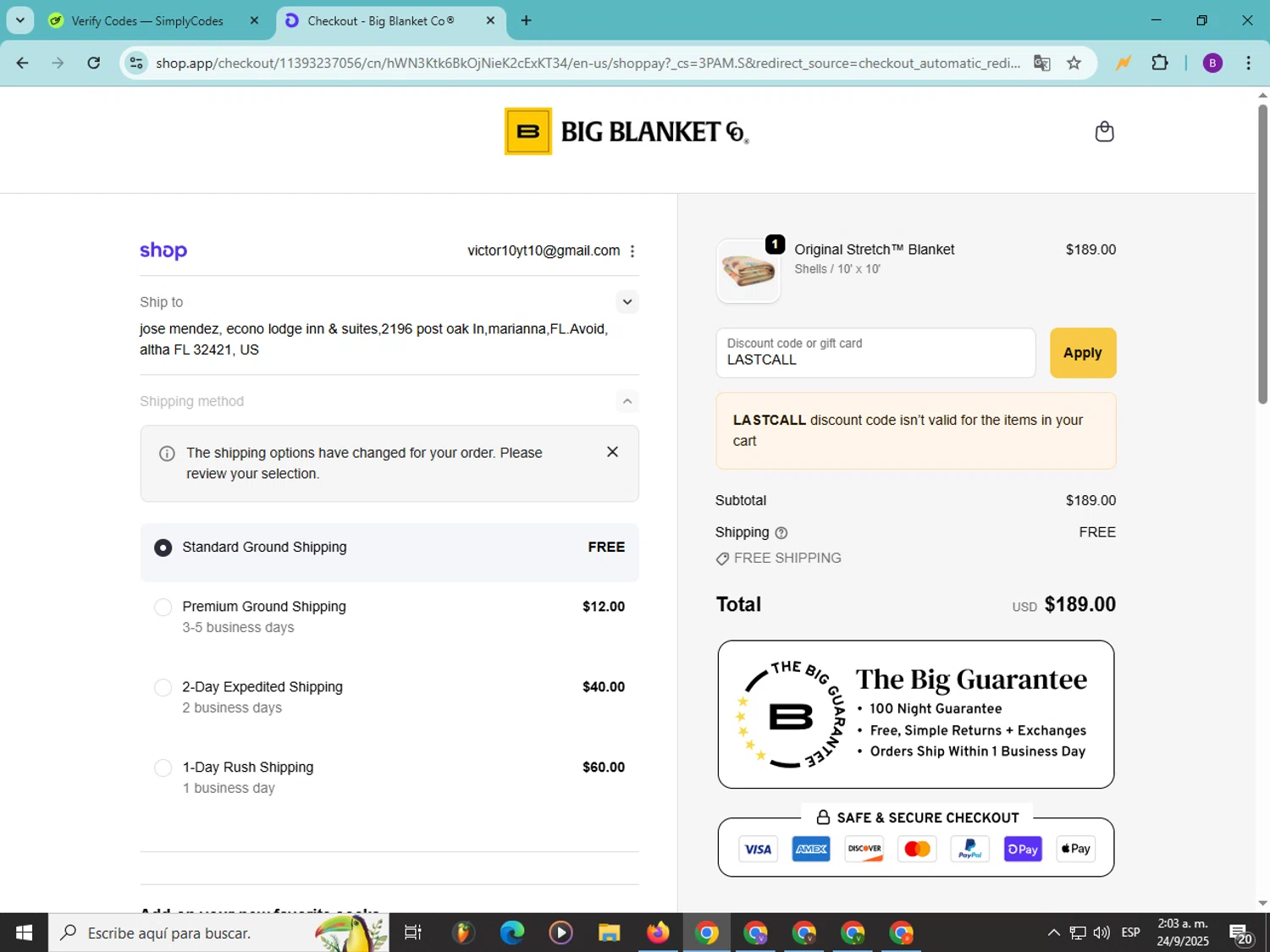Screen dimensions: 1270x952
Task: Click the Big Blanket Co logo
Action: tap(627, 131)
